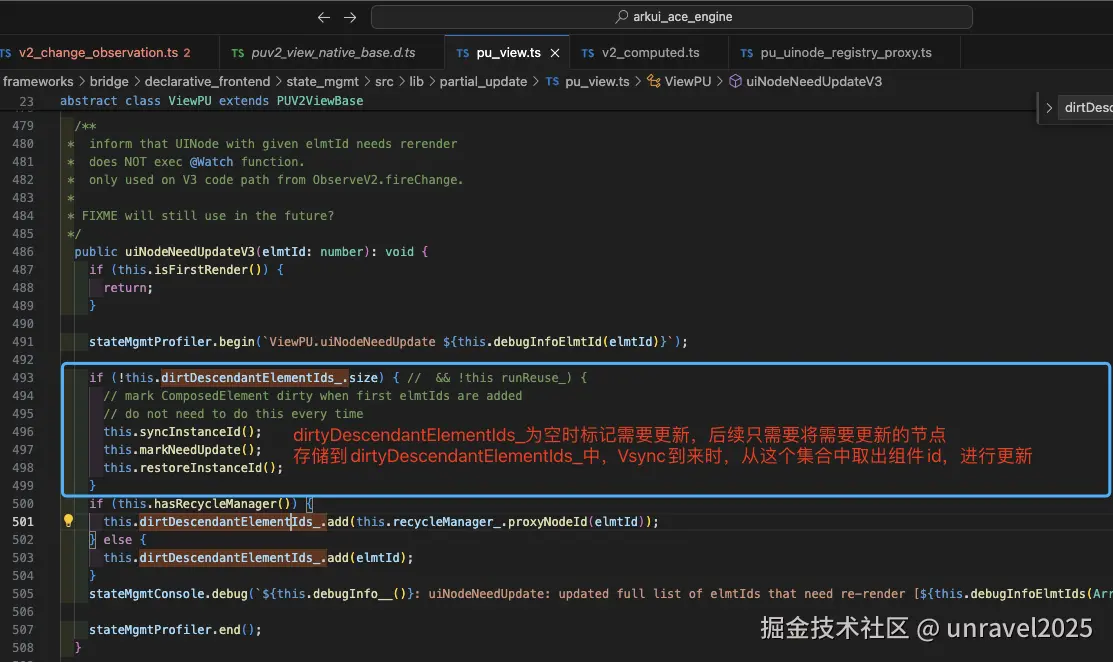Viewport: 1113px width, 662px height.
Task: Click 'dirtDescendantElementIds_' on line 493
Action: (255, 377)
